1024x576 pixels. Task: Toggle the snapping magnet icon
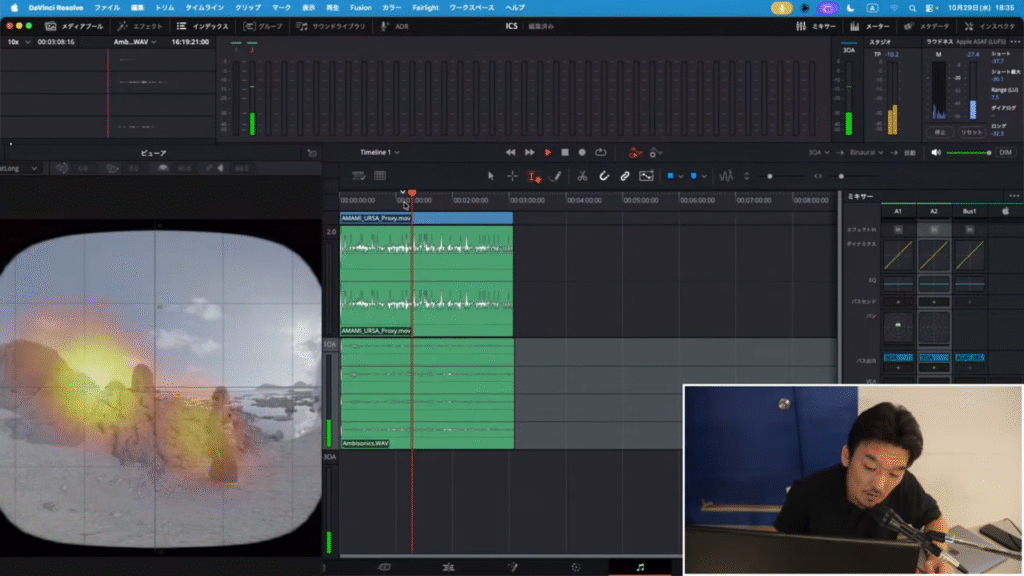coord(603,176)
